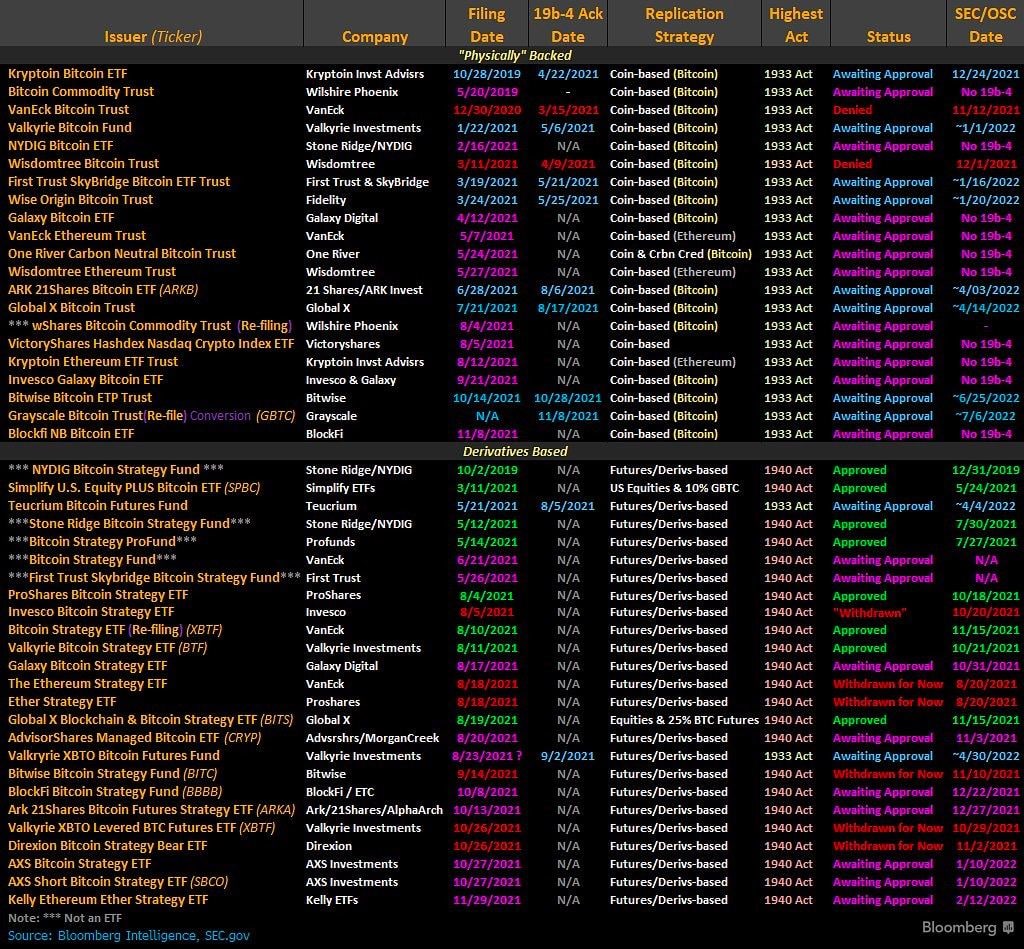This screenshot has width=1024, height=949.
Task: Select Bitcoin Commodity Trust issuer name
Action: 81,91
